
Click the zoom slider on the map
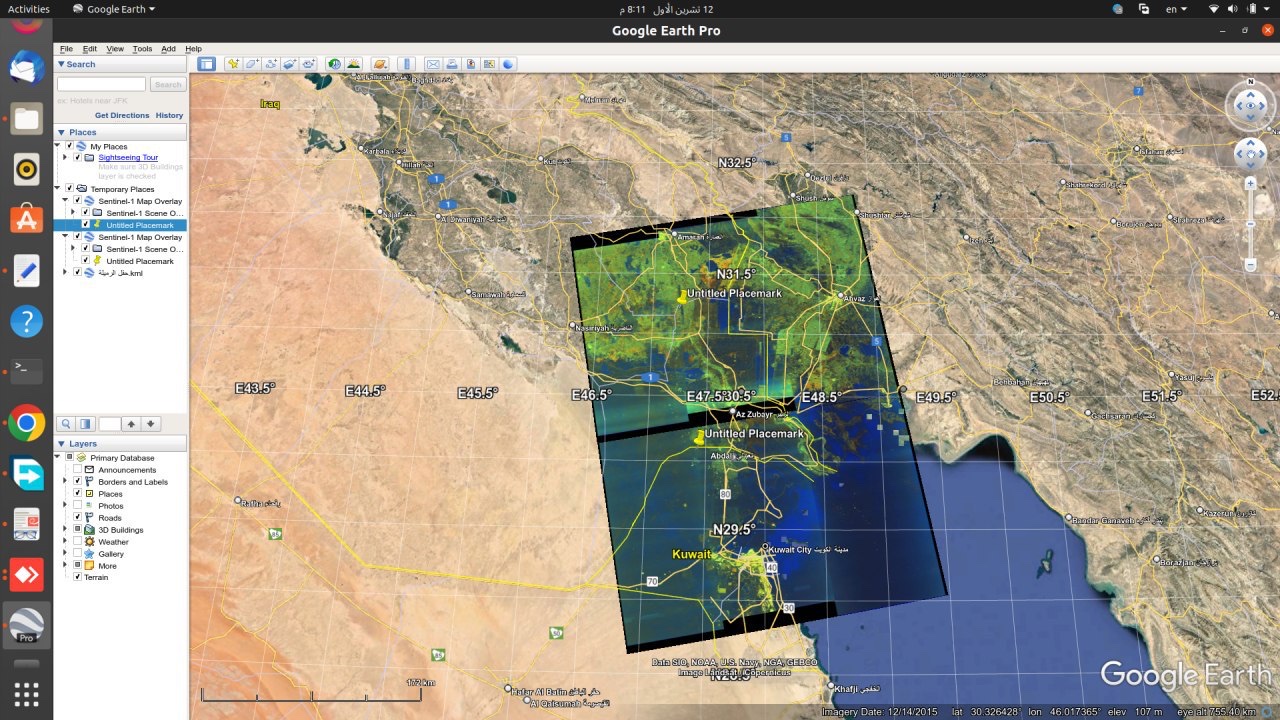(1250, 224)
